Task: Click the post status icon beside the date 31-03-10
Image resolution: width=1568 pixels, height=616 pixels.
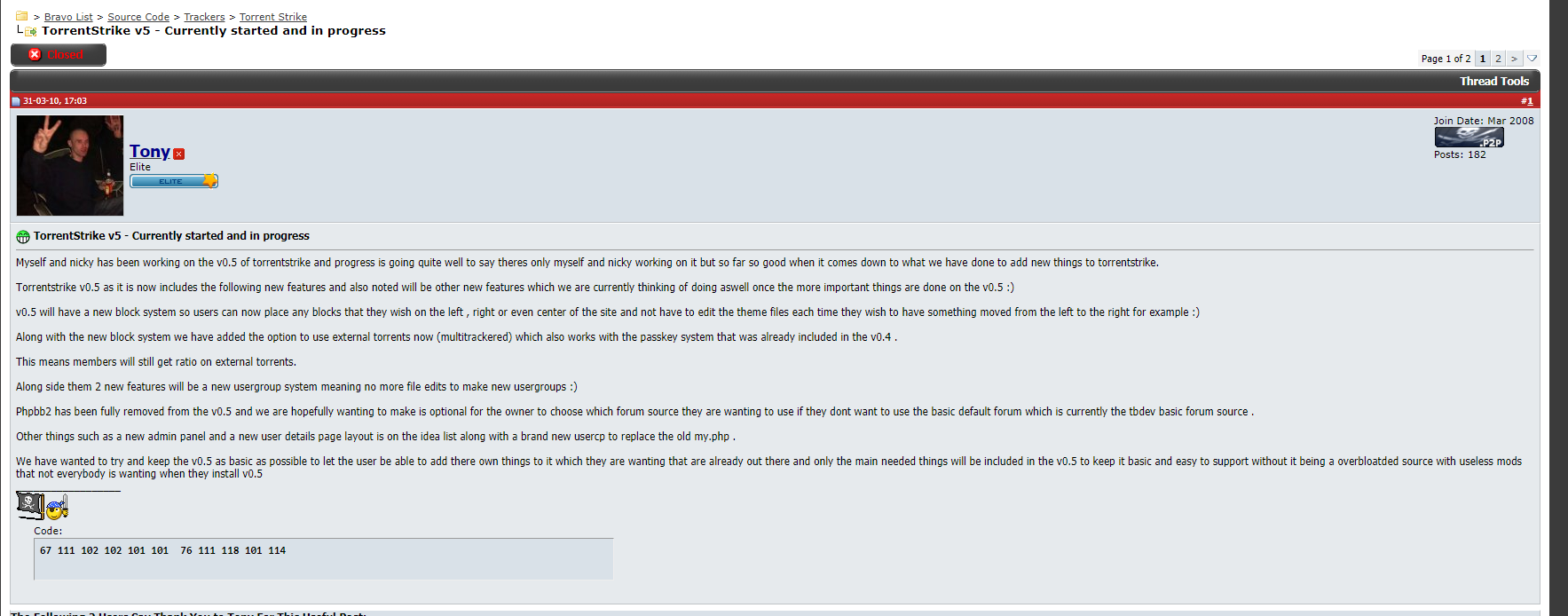Action: (x=16, y=101)
